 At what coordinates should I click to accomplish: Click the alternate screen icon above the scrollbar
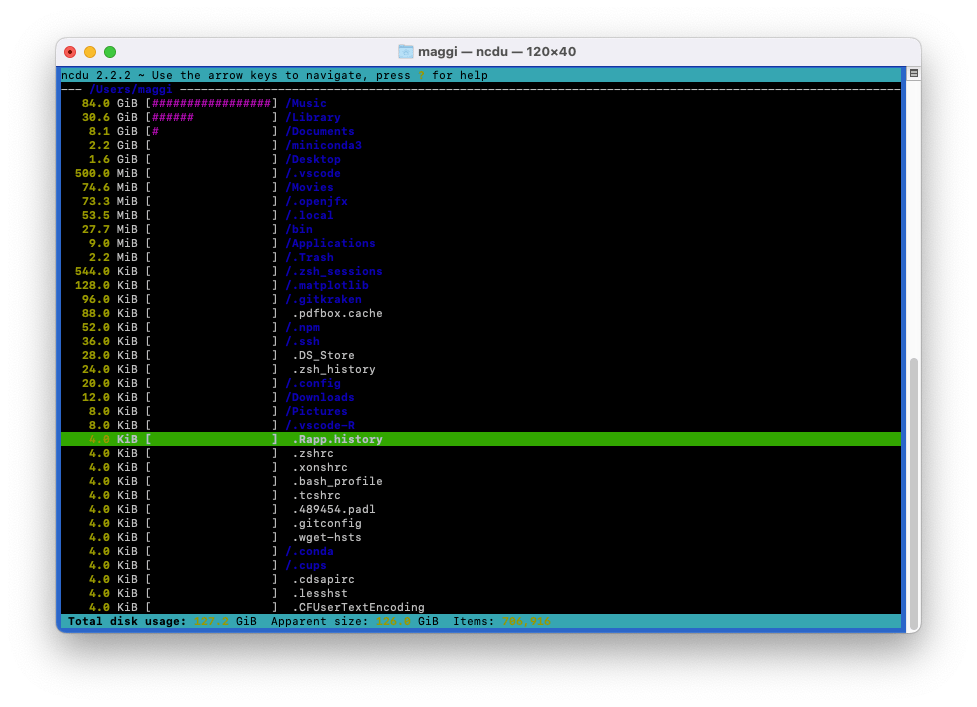click(x=913, y=74)
